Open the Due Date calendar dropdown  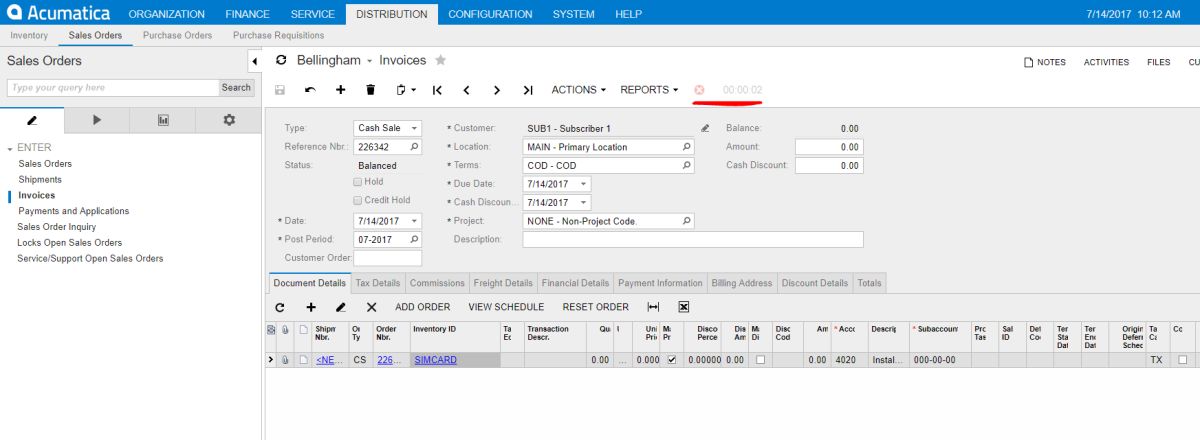click(584, 184)
